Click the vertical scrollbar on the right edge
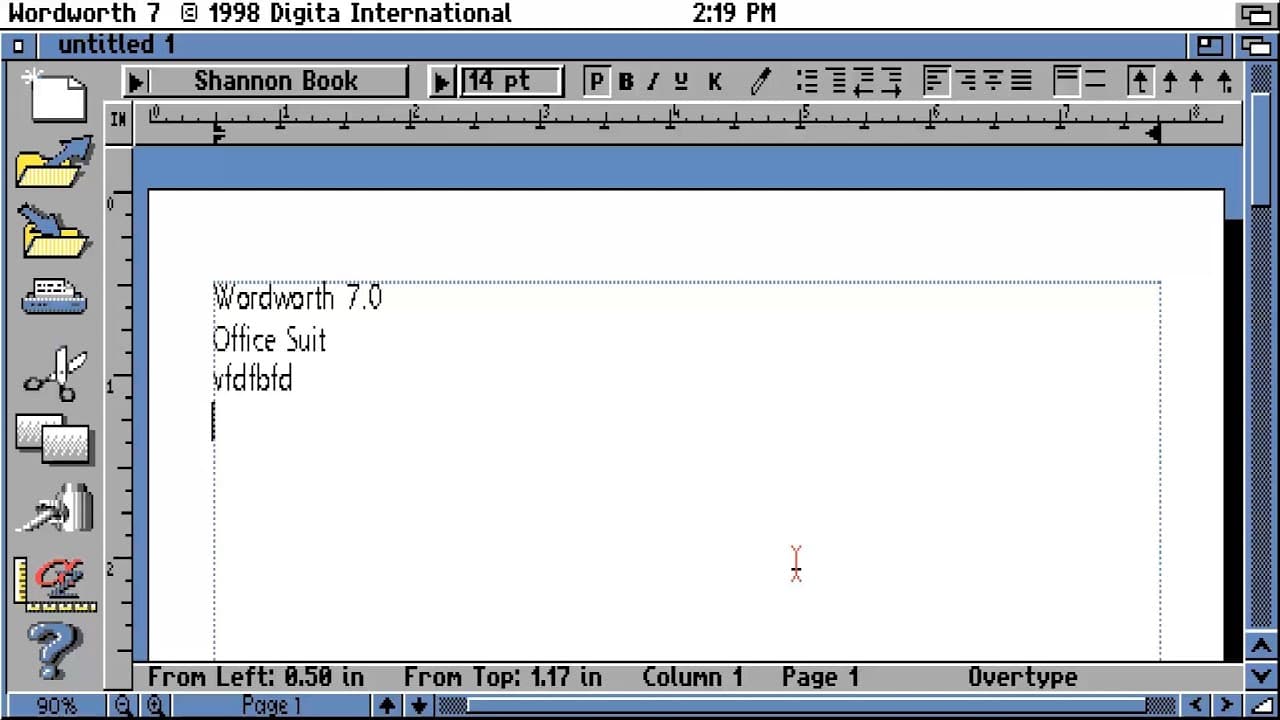 point(1259,345)
